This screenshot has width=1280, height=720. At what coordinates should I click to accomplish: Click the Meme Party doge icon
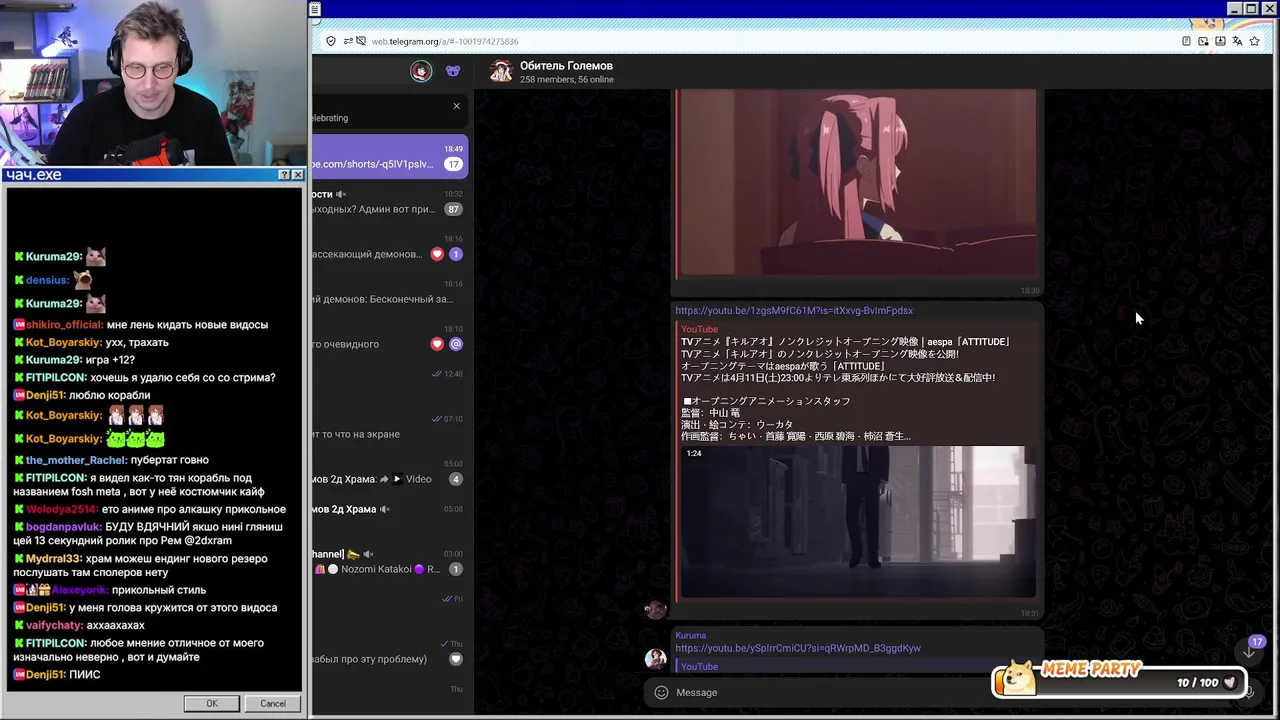coord(1019,677)
